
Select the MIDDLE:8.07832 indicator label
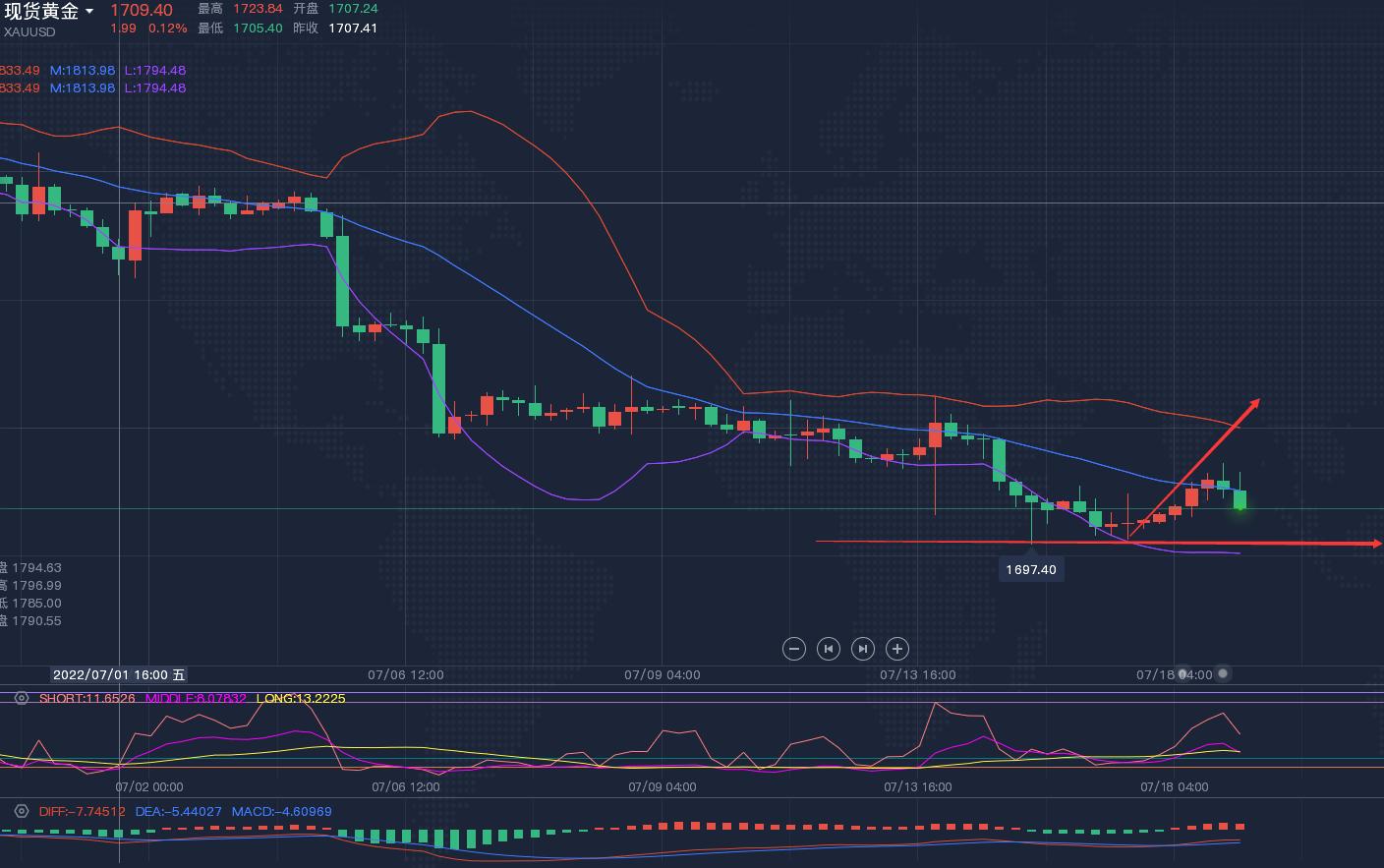point(196,698)
